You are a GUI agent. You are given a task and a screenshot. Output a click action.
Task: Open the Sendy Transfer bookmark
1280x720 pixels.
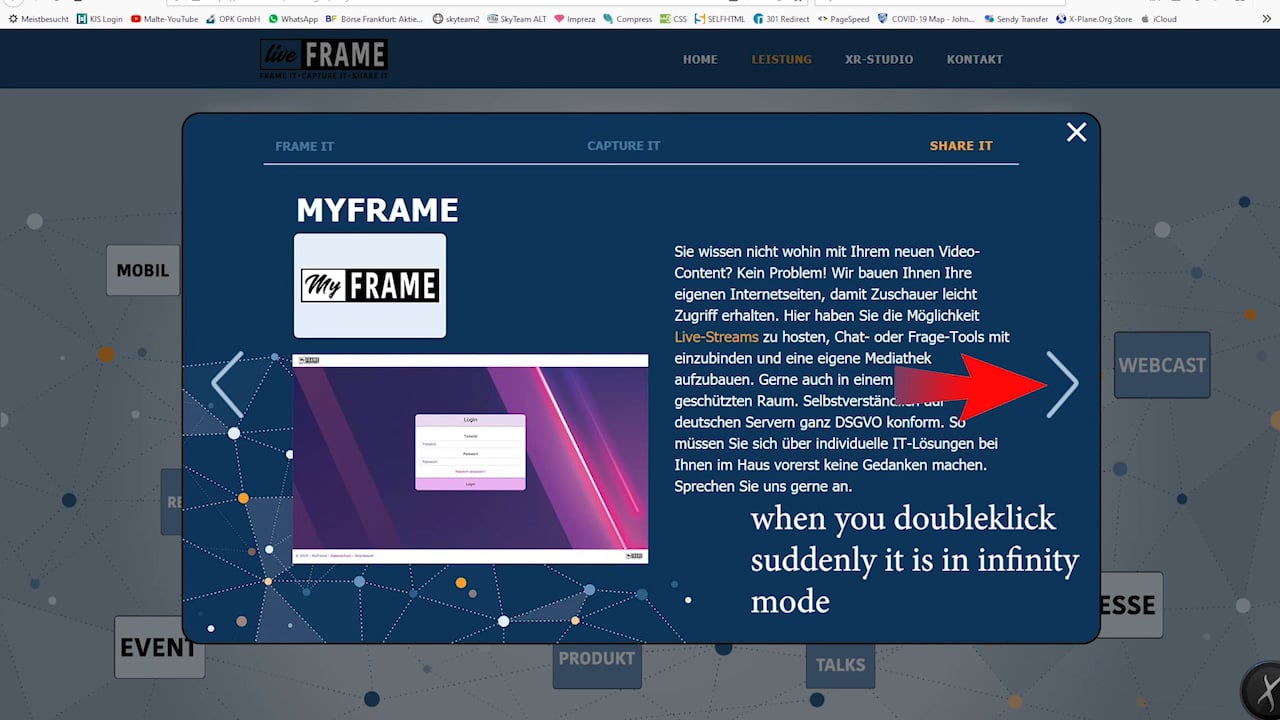pos(1016,19)
